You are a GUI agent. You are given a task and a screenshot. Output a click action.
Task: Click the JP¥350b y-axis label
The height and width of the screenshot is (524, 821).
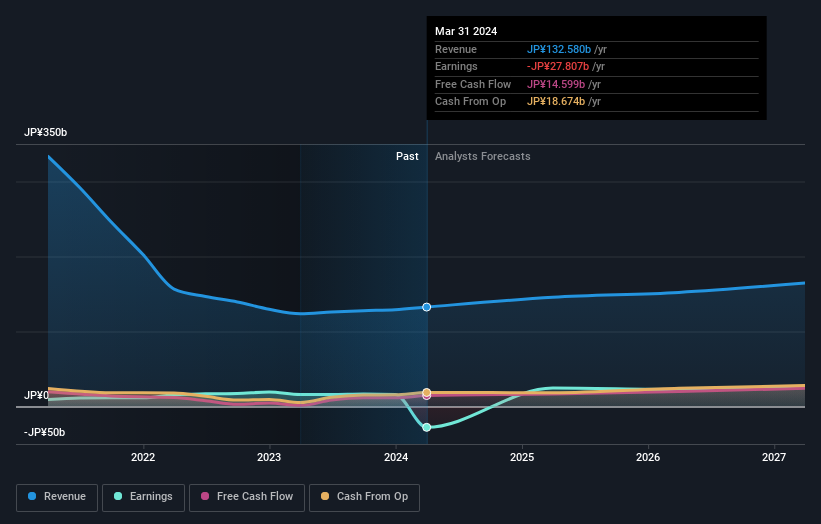(x=46, y=132)
